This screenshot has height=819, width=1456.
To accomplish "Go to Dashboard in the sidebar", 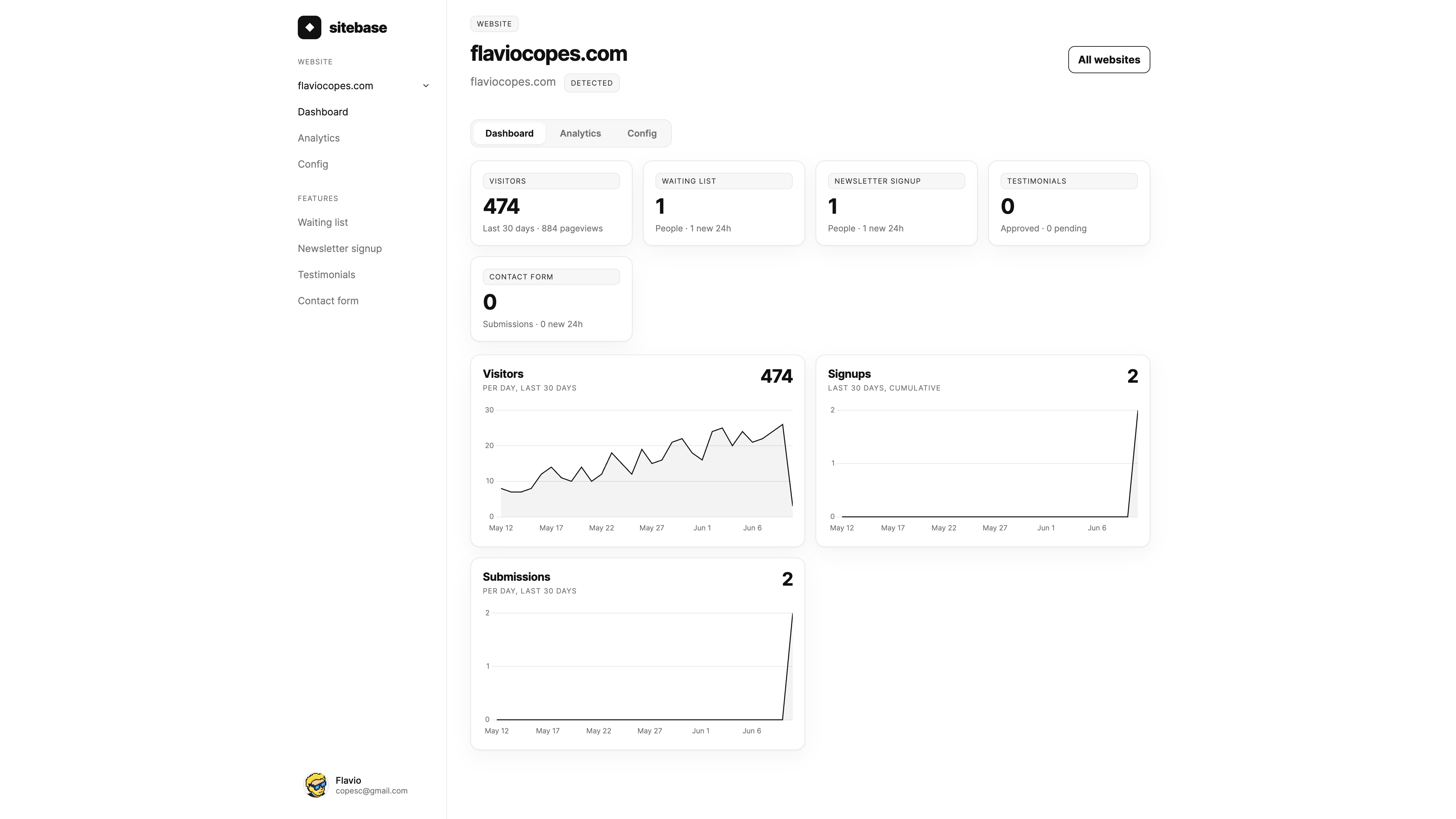I will click(x=323, y=112).
